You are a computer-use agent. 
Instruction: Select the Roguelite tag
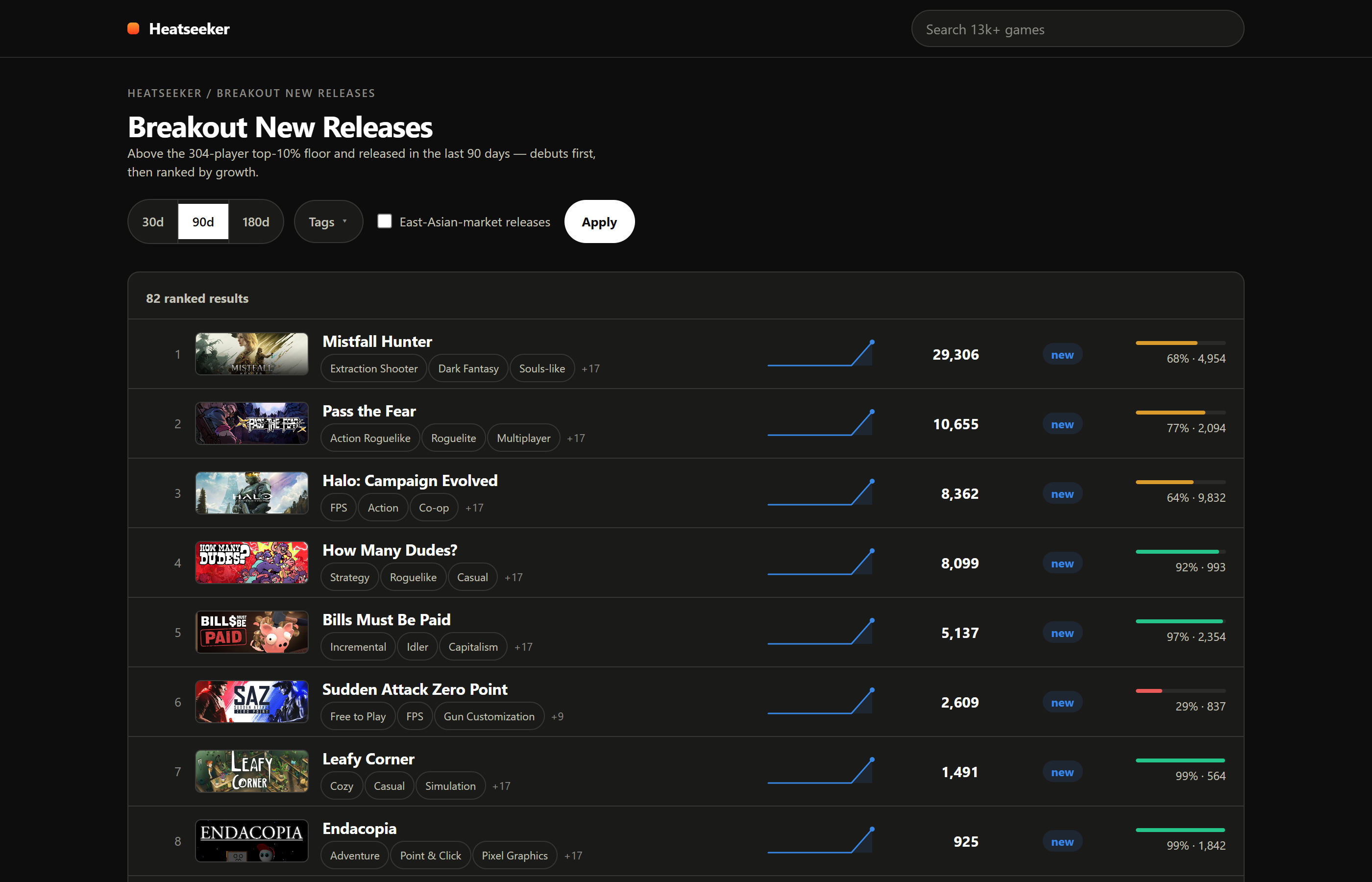pyautogui.click(x=454, y=438)
